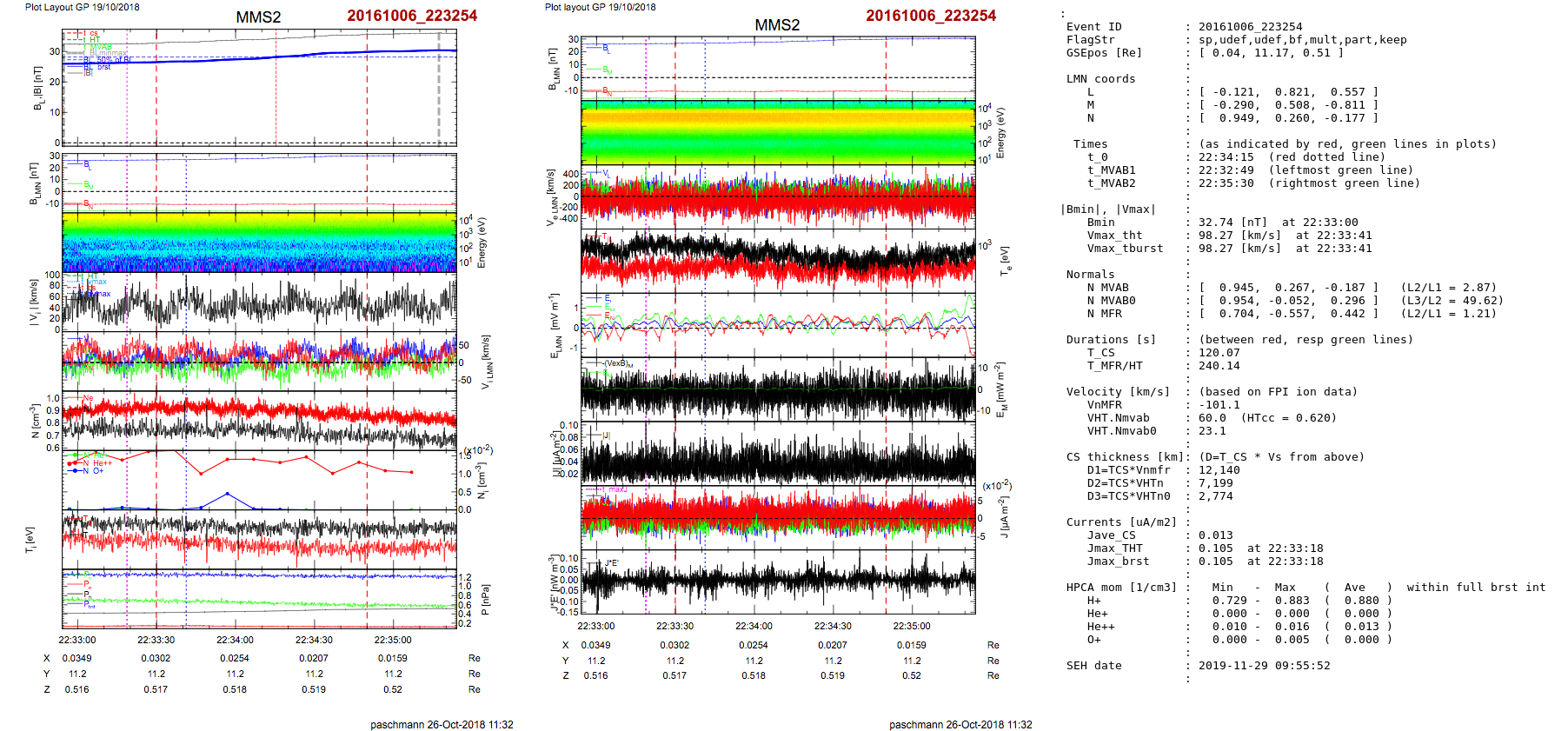The width and height of the screenshot is (1568, 731).
Task: Click the HPCA mom [1/cm3] heading
Action: [x=1121, y=588]
